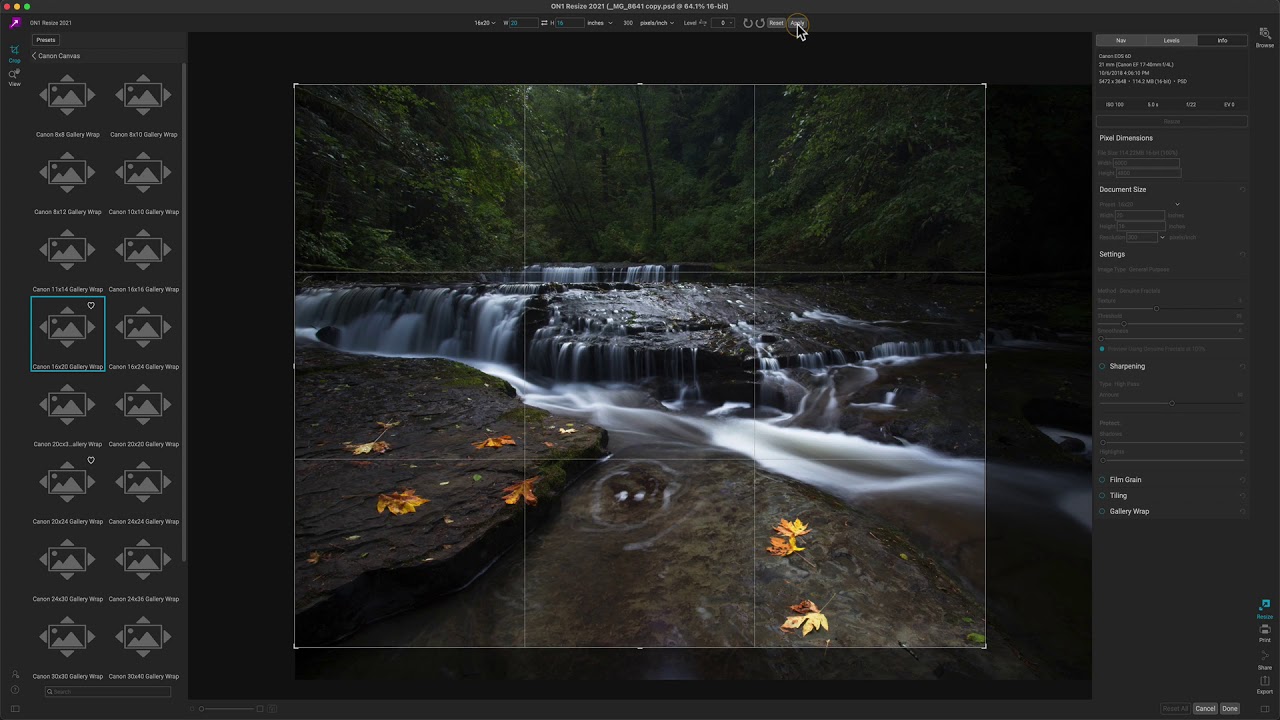The image size is (1280, 720).
Task: Switch to the Nav tab
Action: 1121,40
